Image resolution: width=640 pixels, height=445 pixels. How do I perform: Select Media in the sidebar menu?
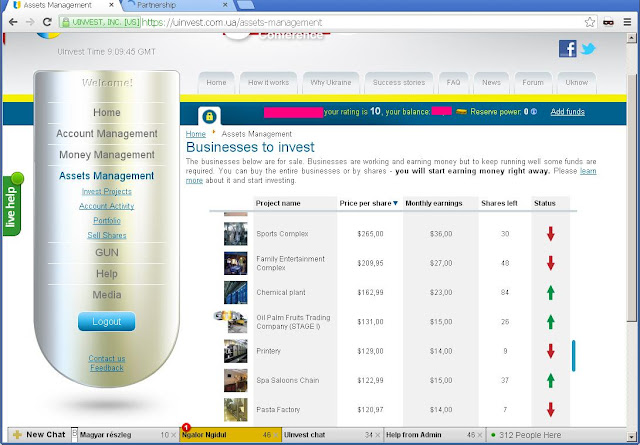click(x=107, y=295)
